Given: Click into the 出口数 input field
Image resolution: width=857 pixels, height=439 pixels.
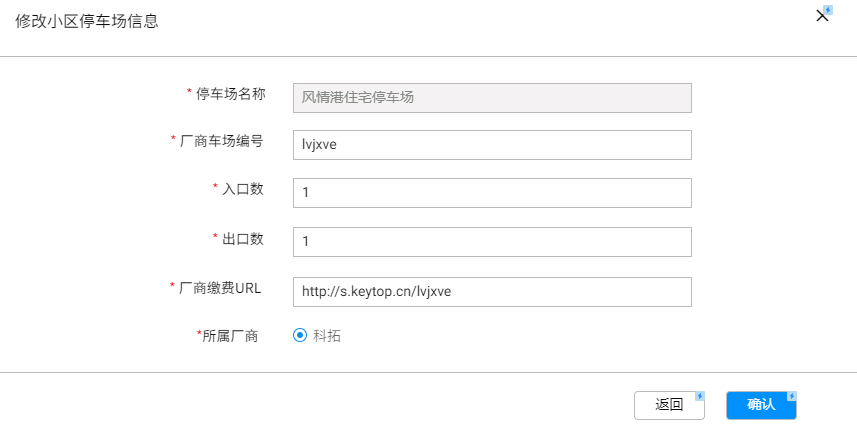Looking at the screenshot, I should coord(491,242).
